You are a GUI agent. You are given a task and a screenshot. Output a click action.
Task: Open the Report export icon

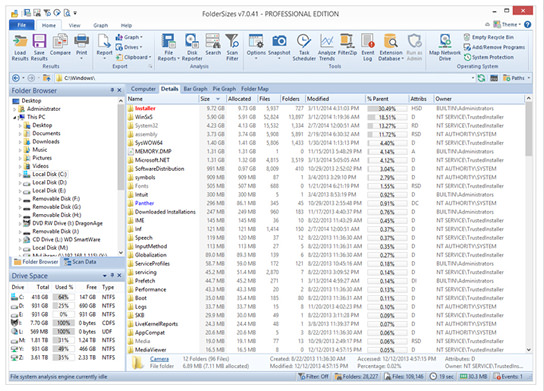(x=104, y=45)
